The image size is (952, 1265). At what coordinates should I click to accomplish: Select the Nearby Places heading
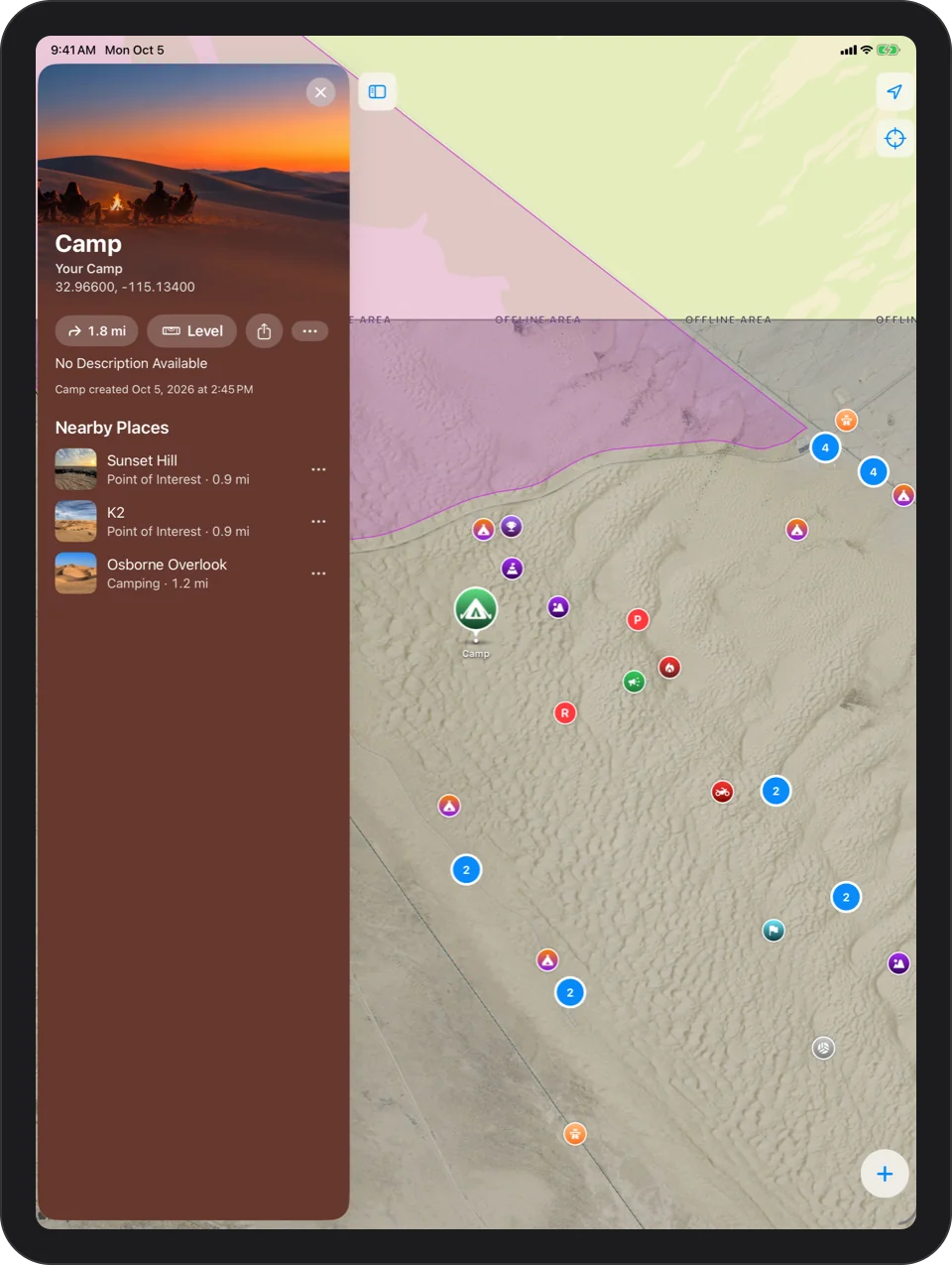click(112, 428)
